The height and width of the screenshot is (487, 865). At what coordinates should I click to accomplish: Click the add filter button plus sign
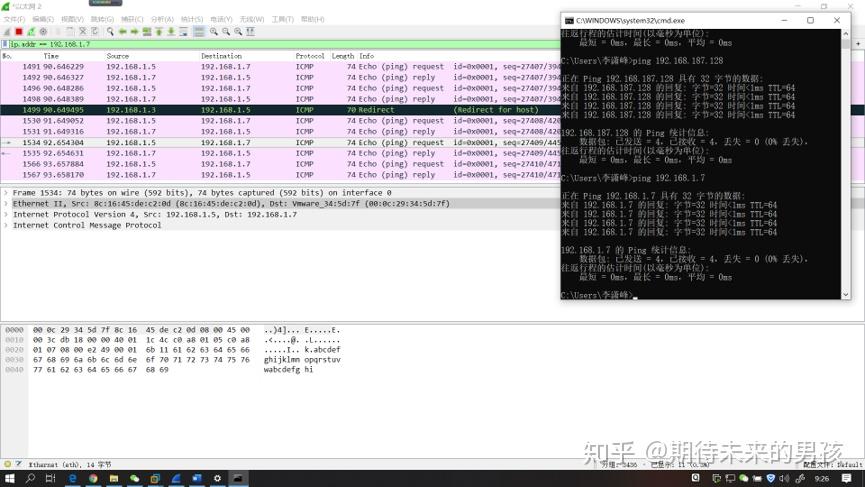(x=858, y=44)
